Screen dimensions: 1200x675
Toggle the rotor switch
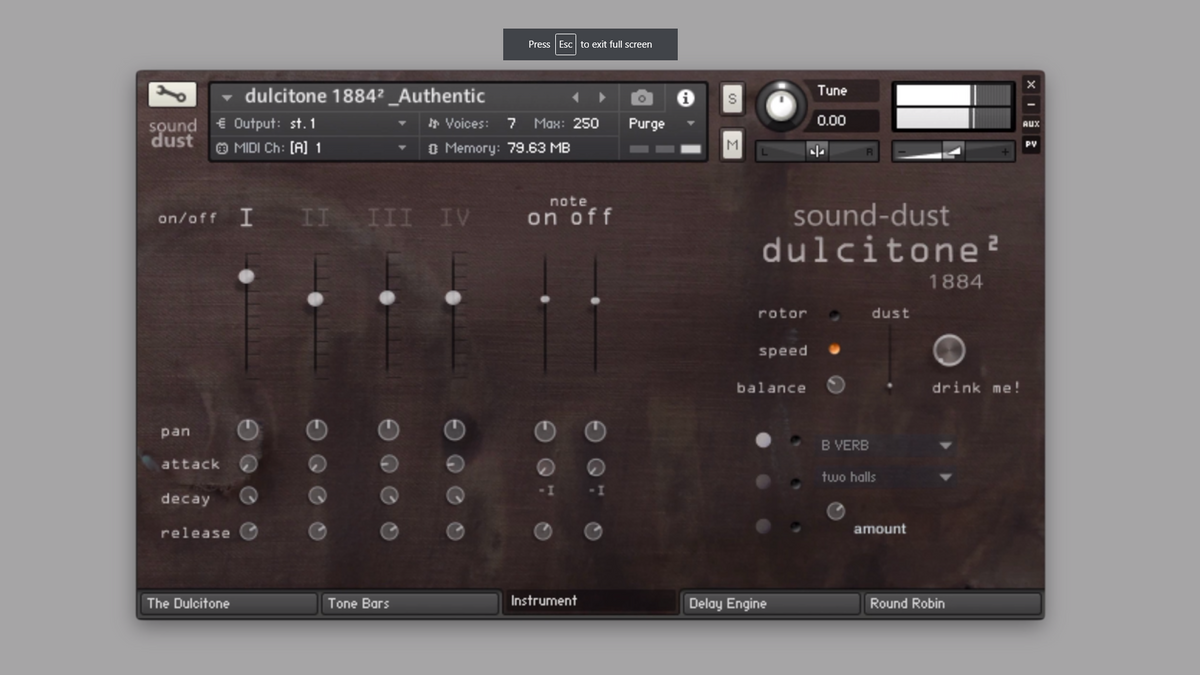pyautogui.click(x=834, y=315)
